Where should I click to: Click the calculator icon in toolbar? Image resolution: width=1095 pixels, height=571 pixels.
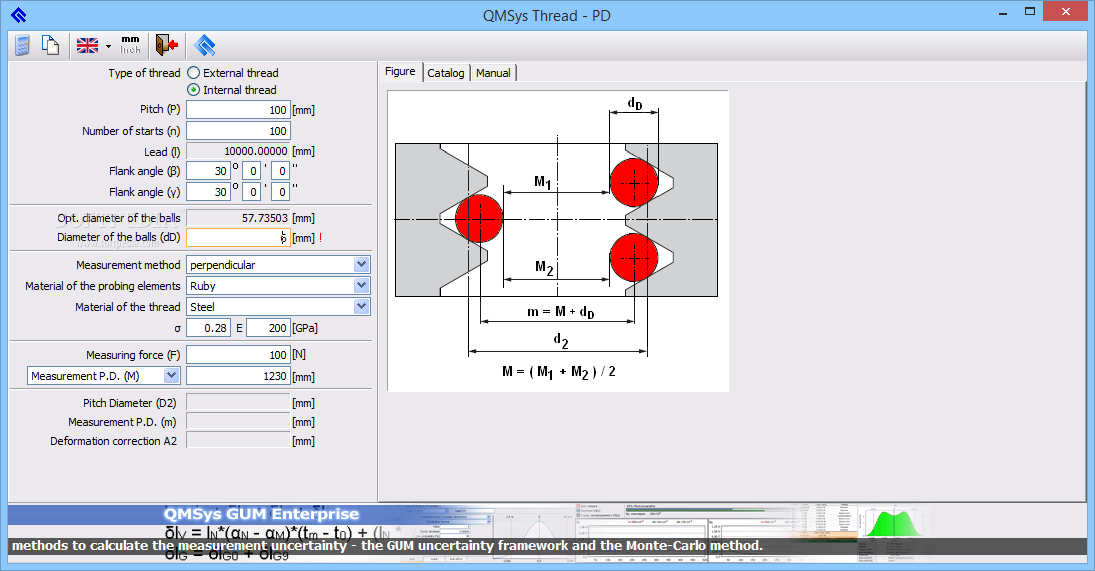[22, 46]
